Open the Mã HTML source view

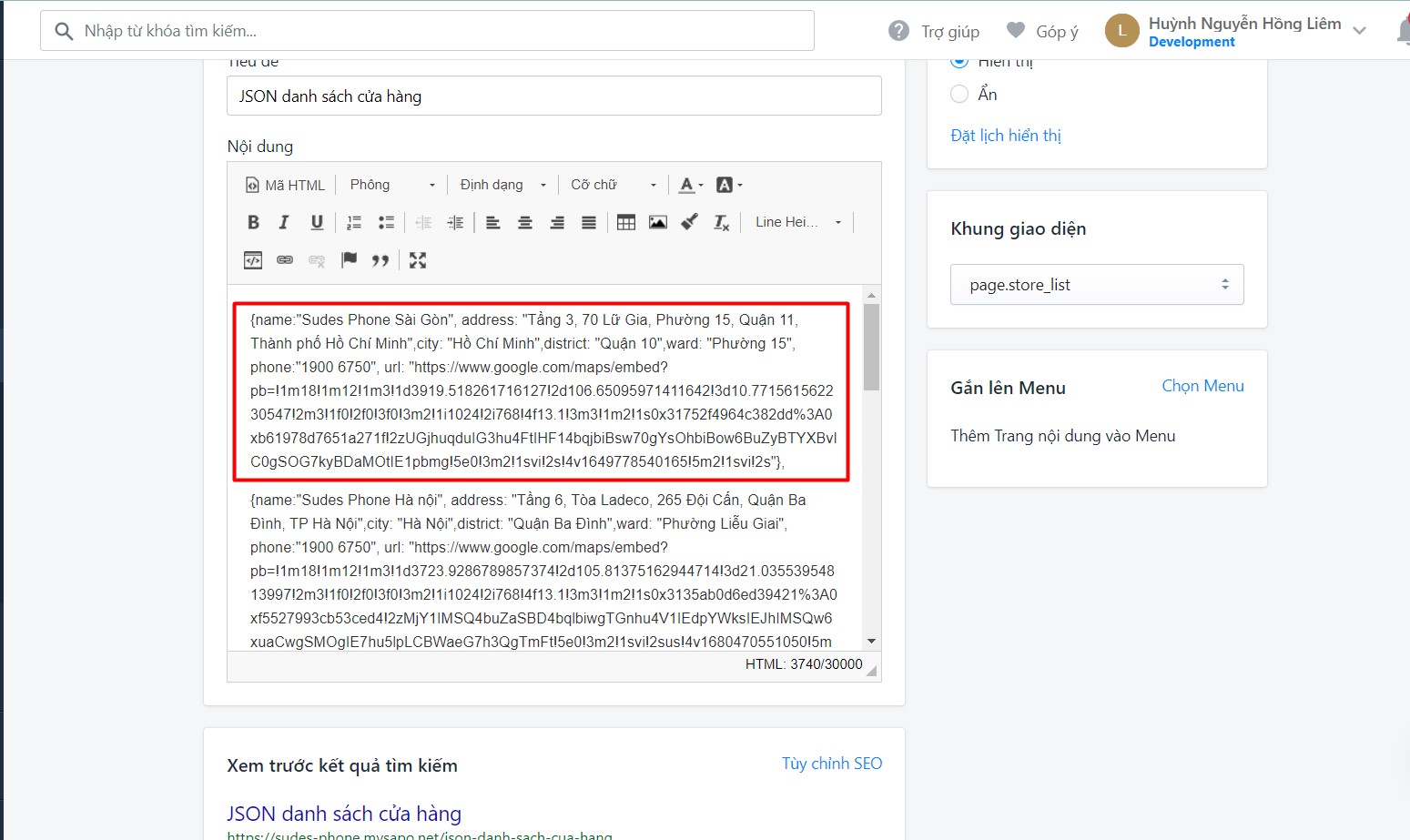[x=285, y=185]
